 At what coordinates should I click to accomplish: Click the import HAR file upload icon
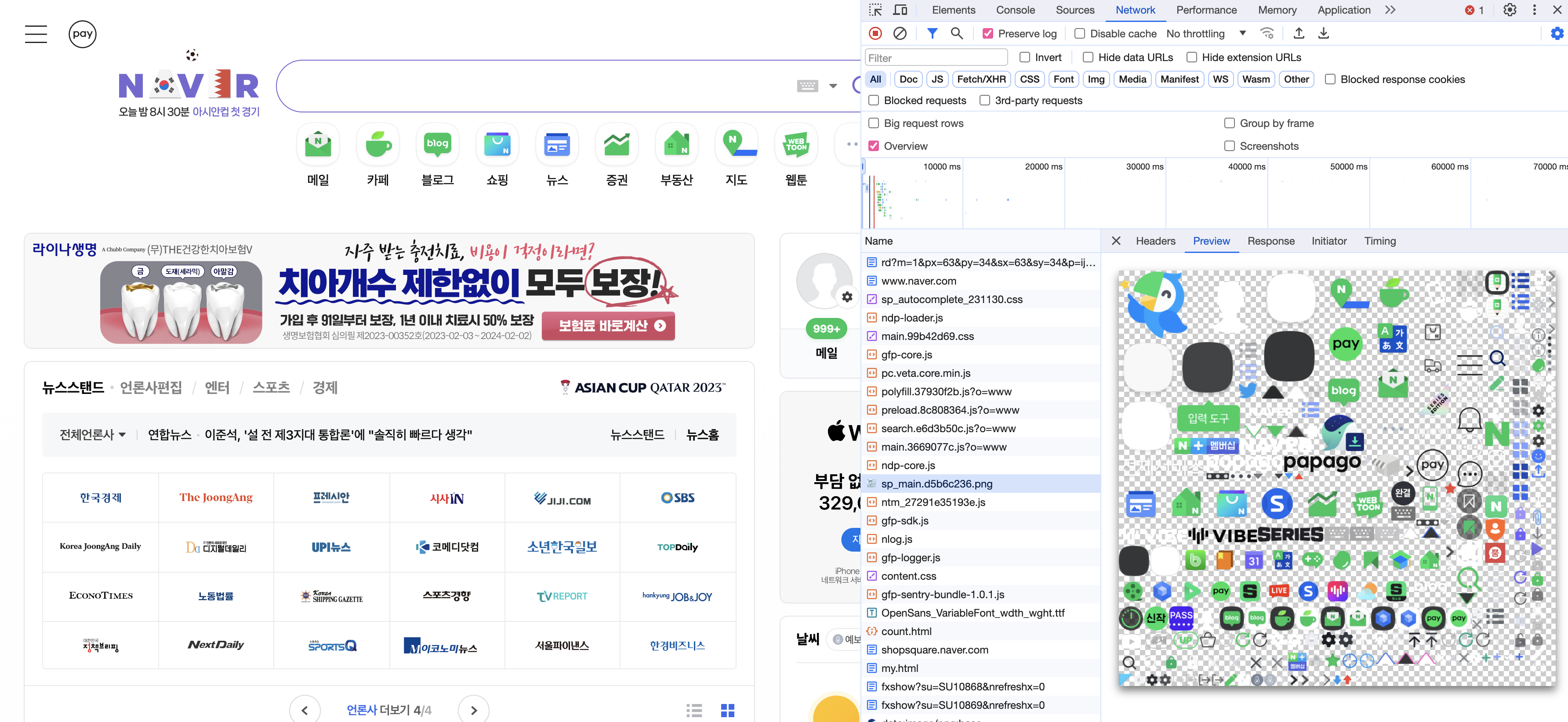tap(1298, 33)
